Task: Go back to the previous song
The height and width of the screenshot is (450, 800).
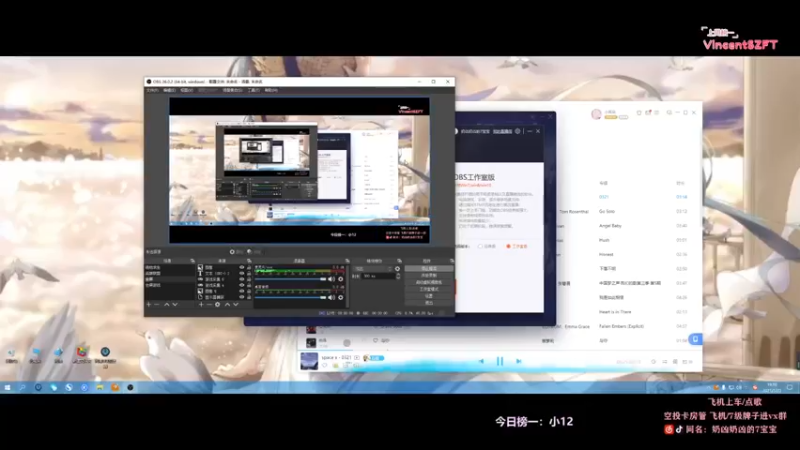Action: point(481,361)
